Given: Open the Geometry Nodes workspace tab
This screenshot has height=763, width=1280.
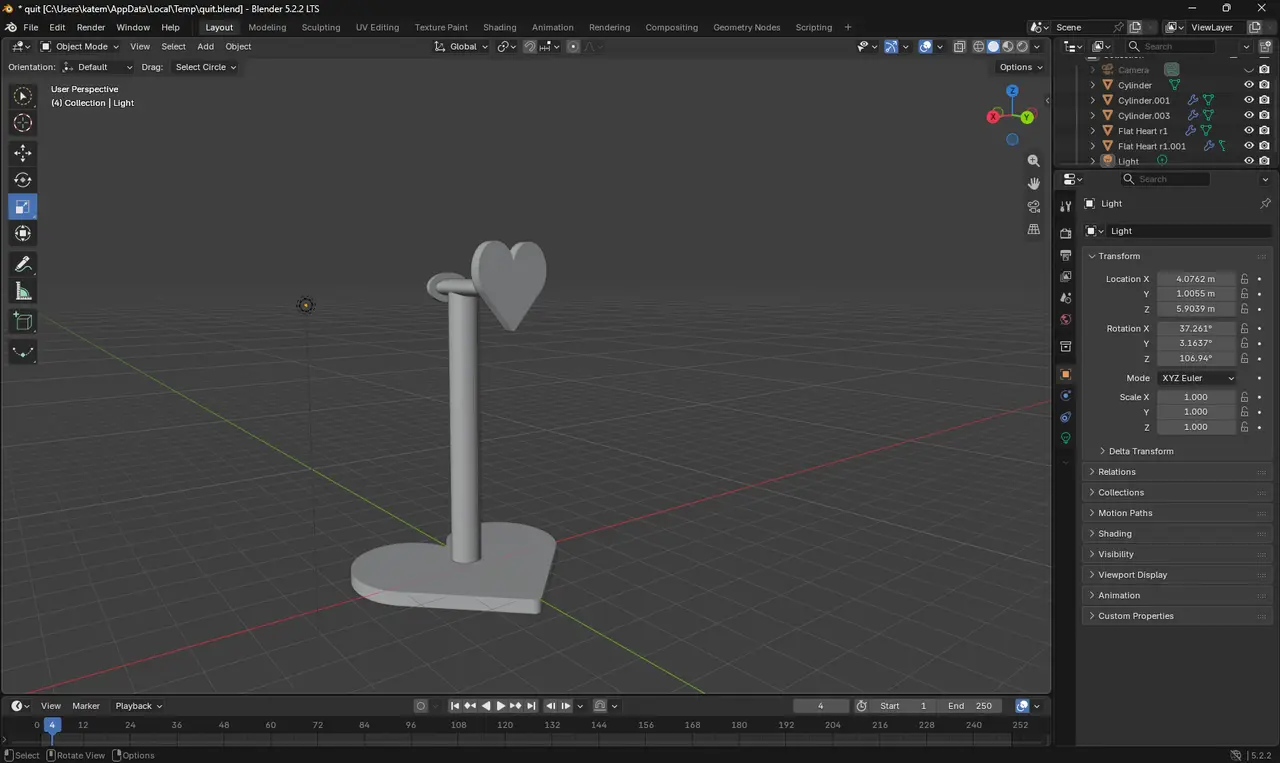Looking at the screenshot, I should 746,27.
